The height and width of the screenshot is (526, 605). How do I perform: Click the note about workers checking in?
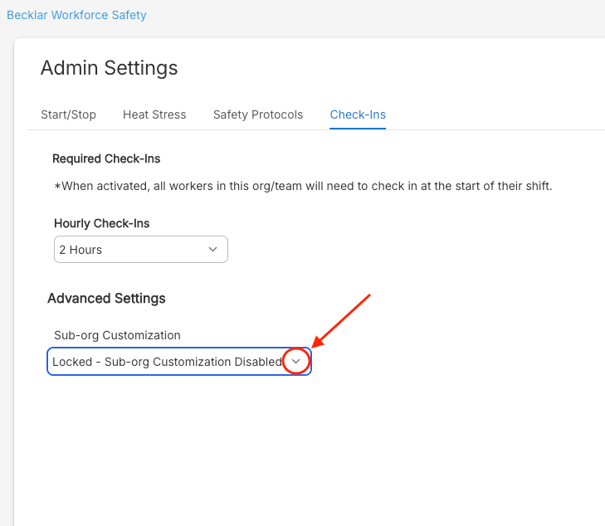(302, 186)
